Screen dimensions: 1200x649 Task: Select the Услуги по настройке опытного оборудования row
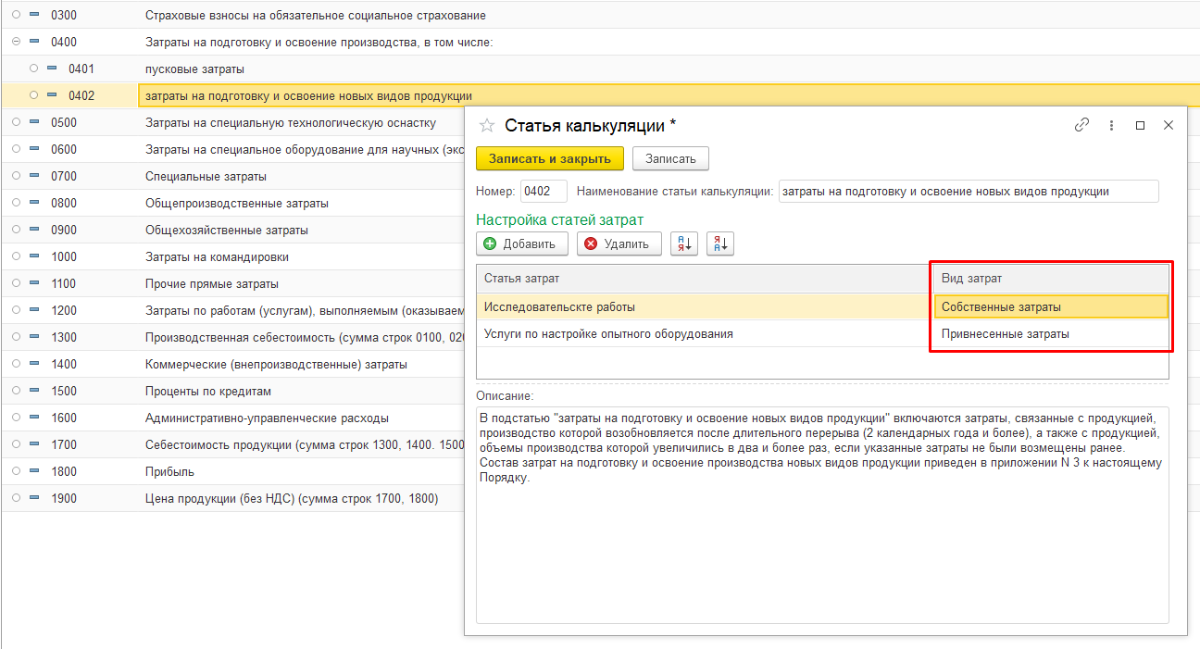[704, 334]
